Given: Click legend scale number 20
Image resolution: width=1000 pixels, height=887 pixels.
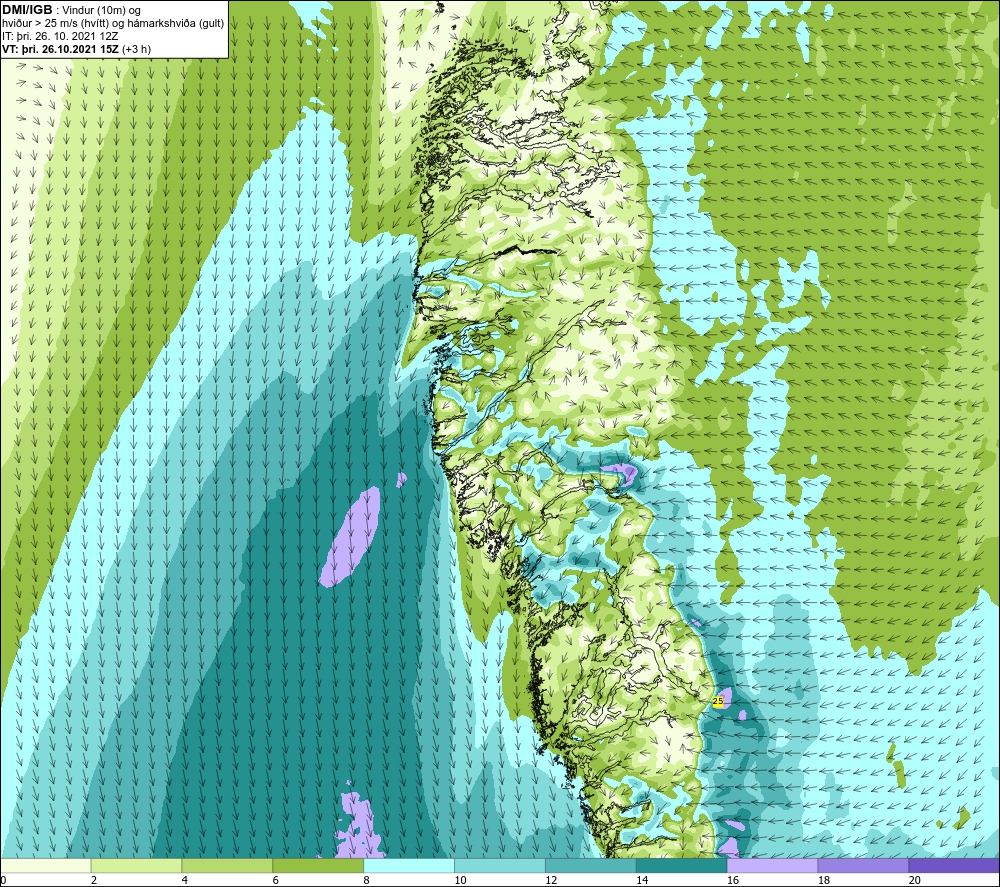Looking at the screenshot, I should point(915,880).
